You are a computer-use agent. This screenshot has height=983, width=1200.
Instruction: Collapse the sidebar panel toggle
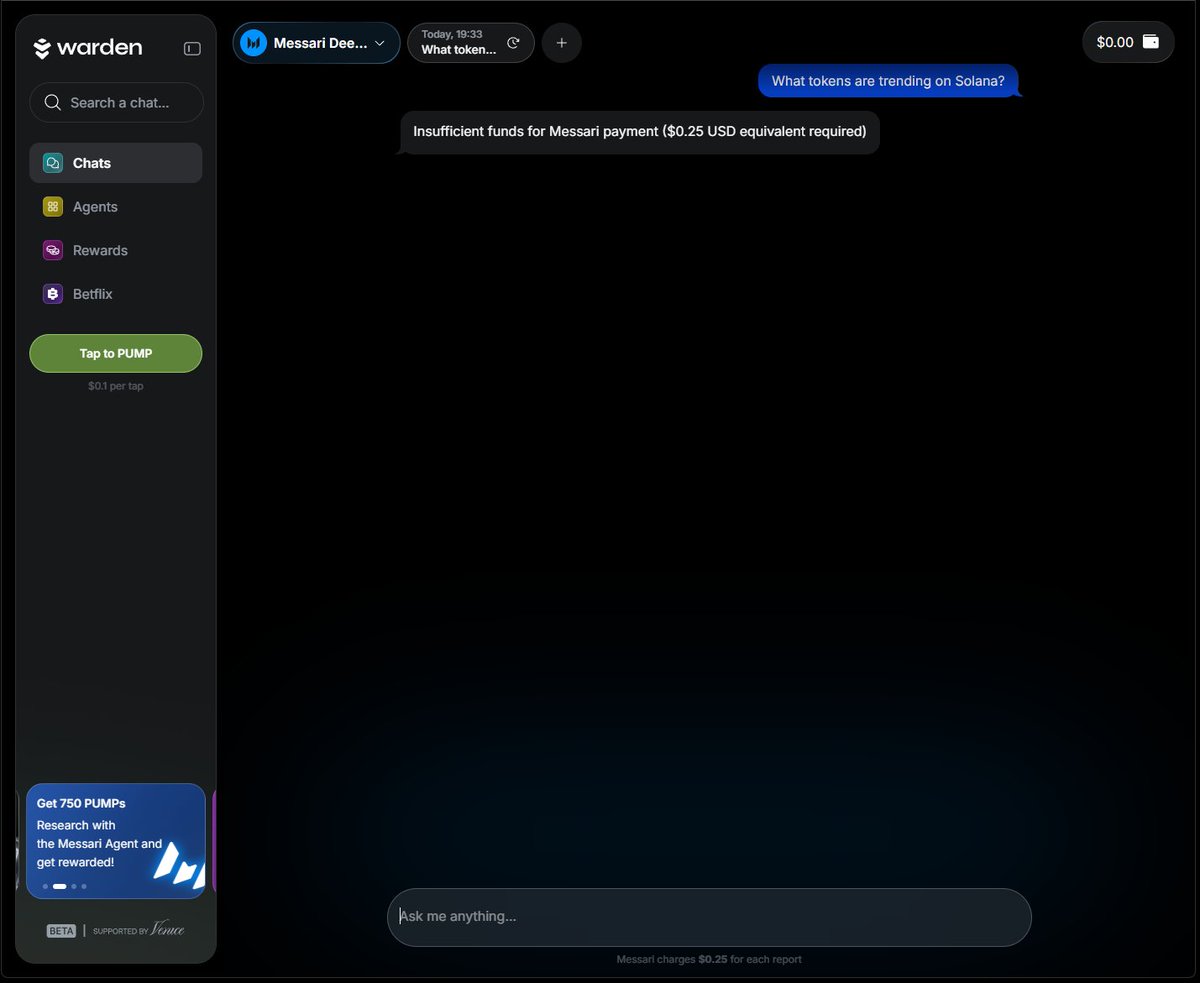(192, 48)
